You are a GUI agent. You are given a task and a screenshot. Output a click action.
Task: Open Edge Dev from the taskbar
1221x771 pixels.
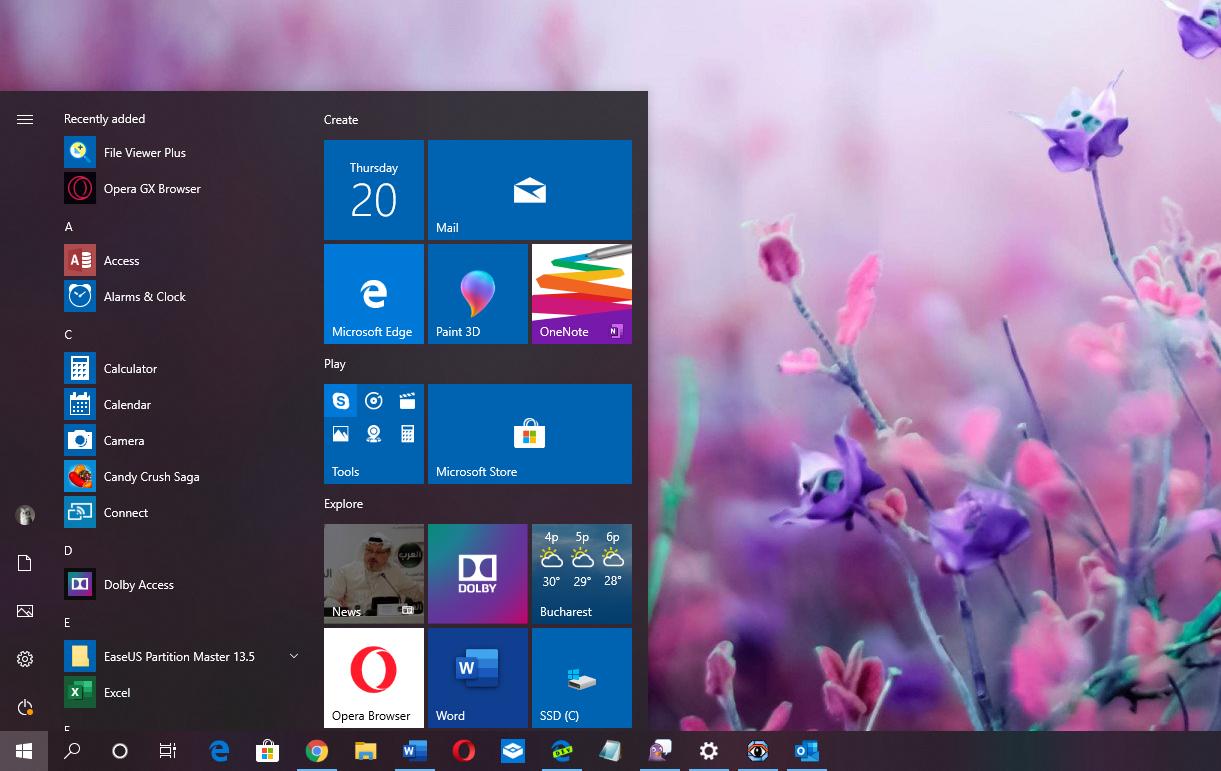pos(562,751)
